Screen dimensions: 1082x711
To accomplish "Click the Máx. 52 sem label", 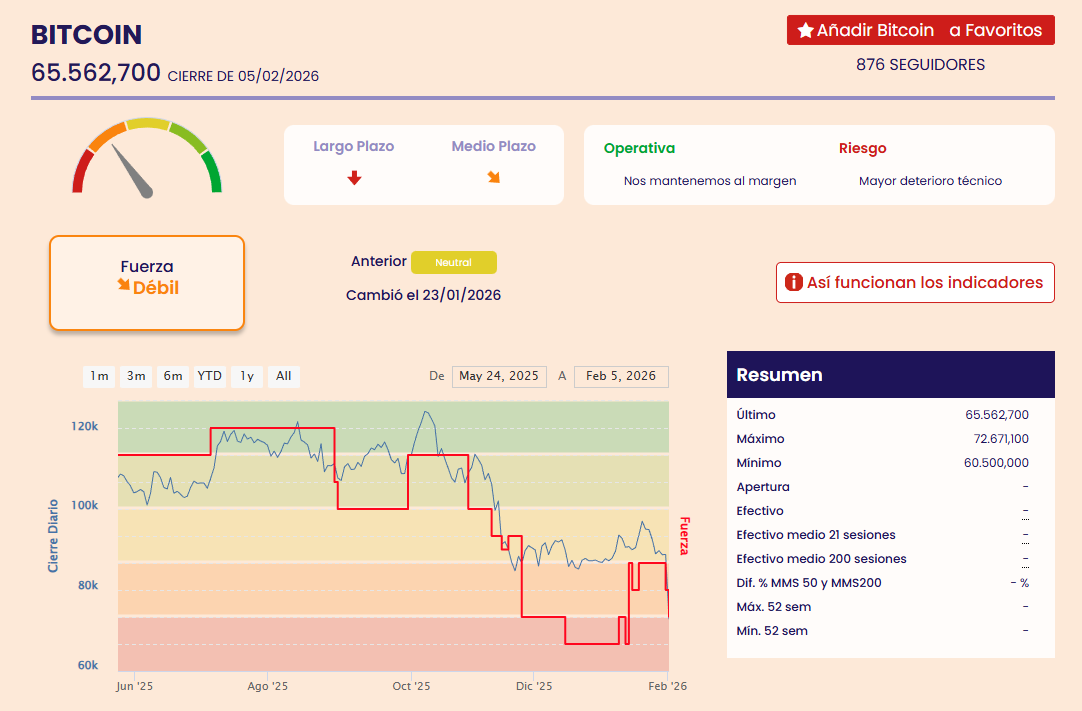I will click(x=774, y=607).
